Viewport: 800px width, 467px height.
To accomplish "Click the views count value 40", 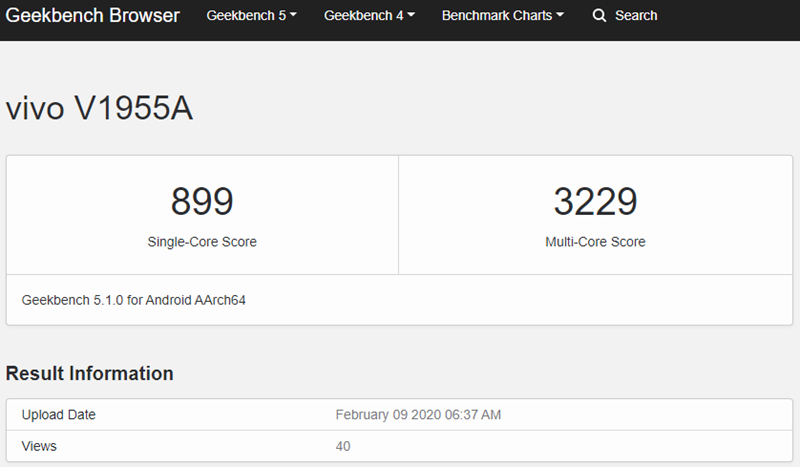I will (343, 446).
